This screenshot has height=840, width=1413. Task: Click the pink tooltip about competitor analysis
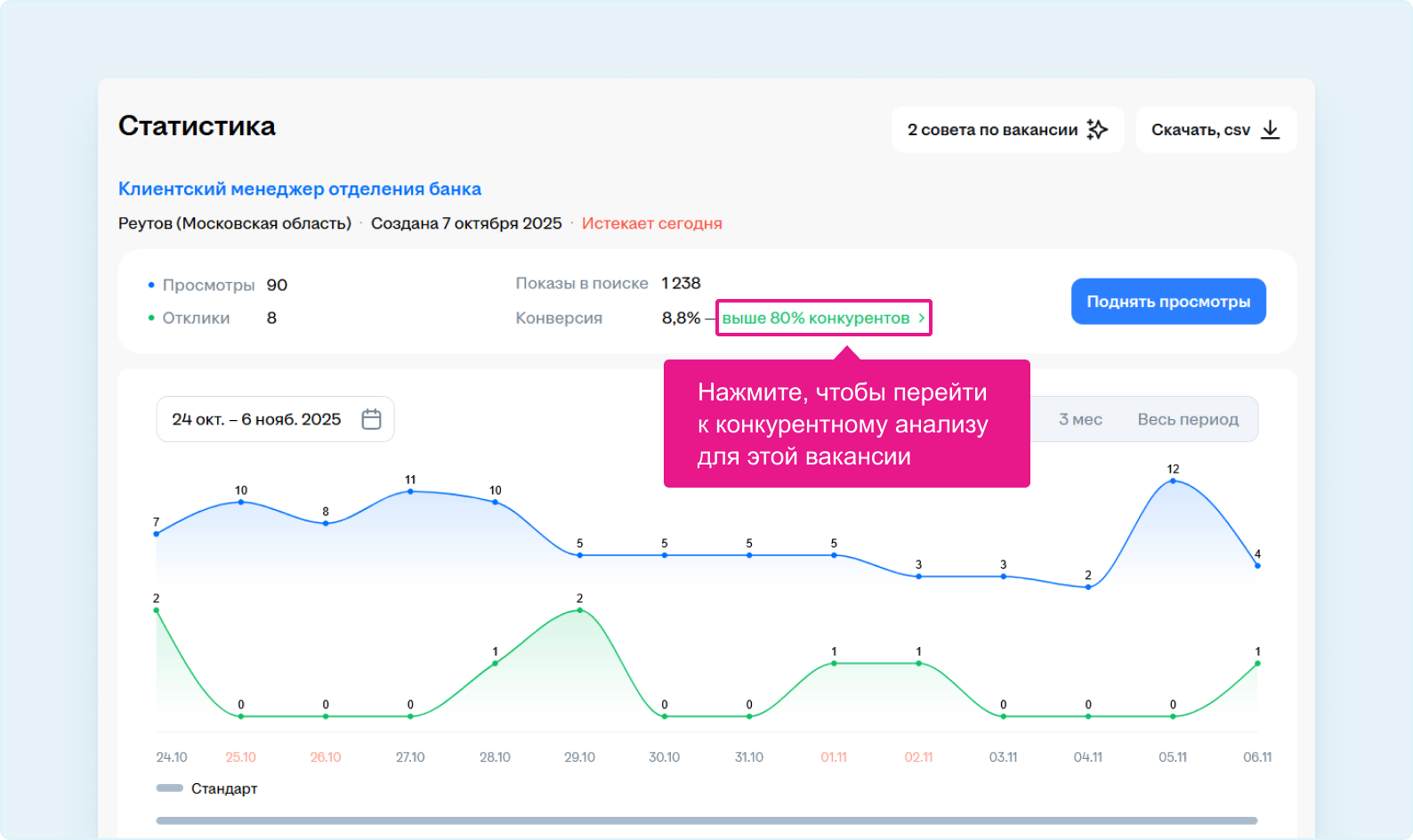tap(846, 424)
